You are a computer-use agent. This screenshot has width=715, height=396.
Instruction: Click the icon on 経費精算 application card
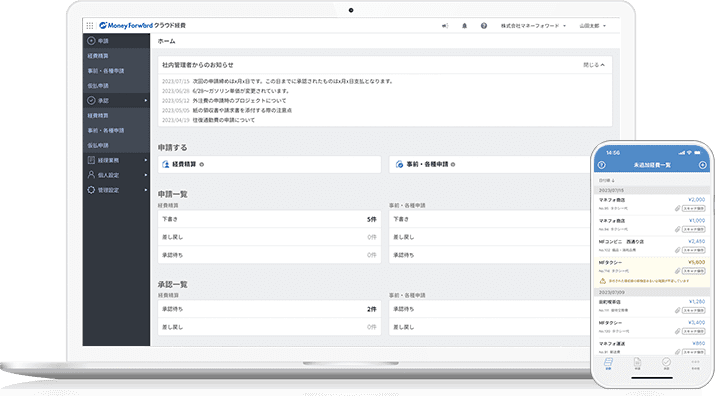pyautogui.click(x=166, y=164)
